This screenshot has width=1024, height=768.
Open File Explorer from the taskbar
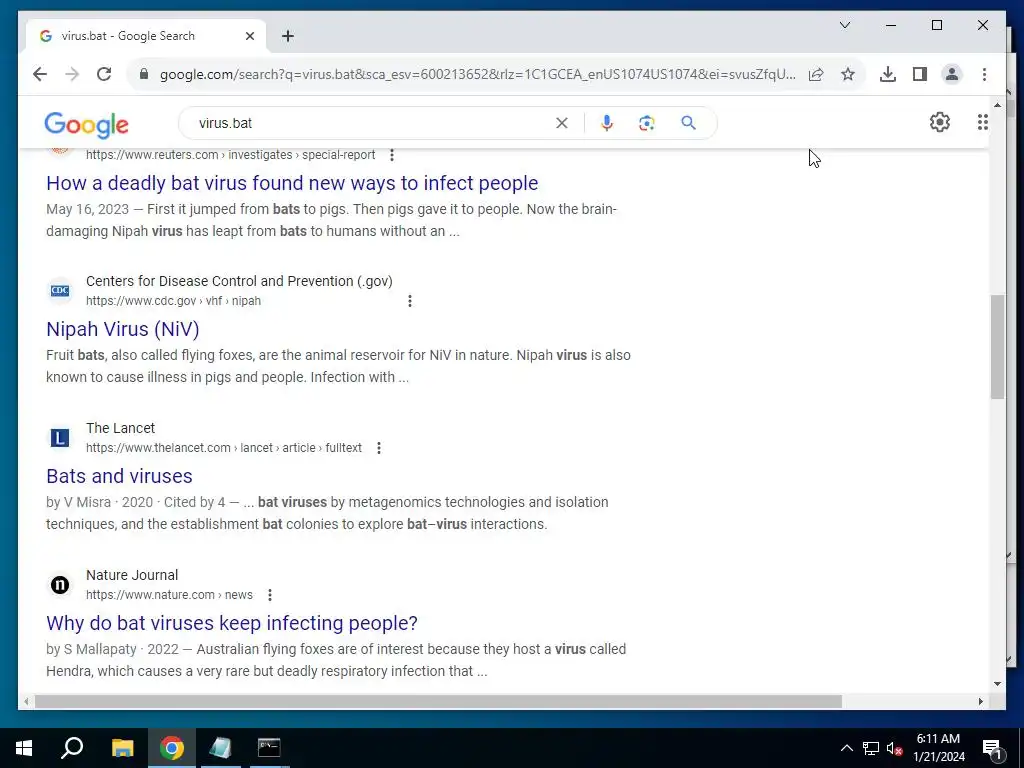(x=122, y=748)
